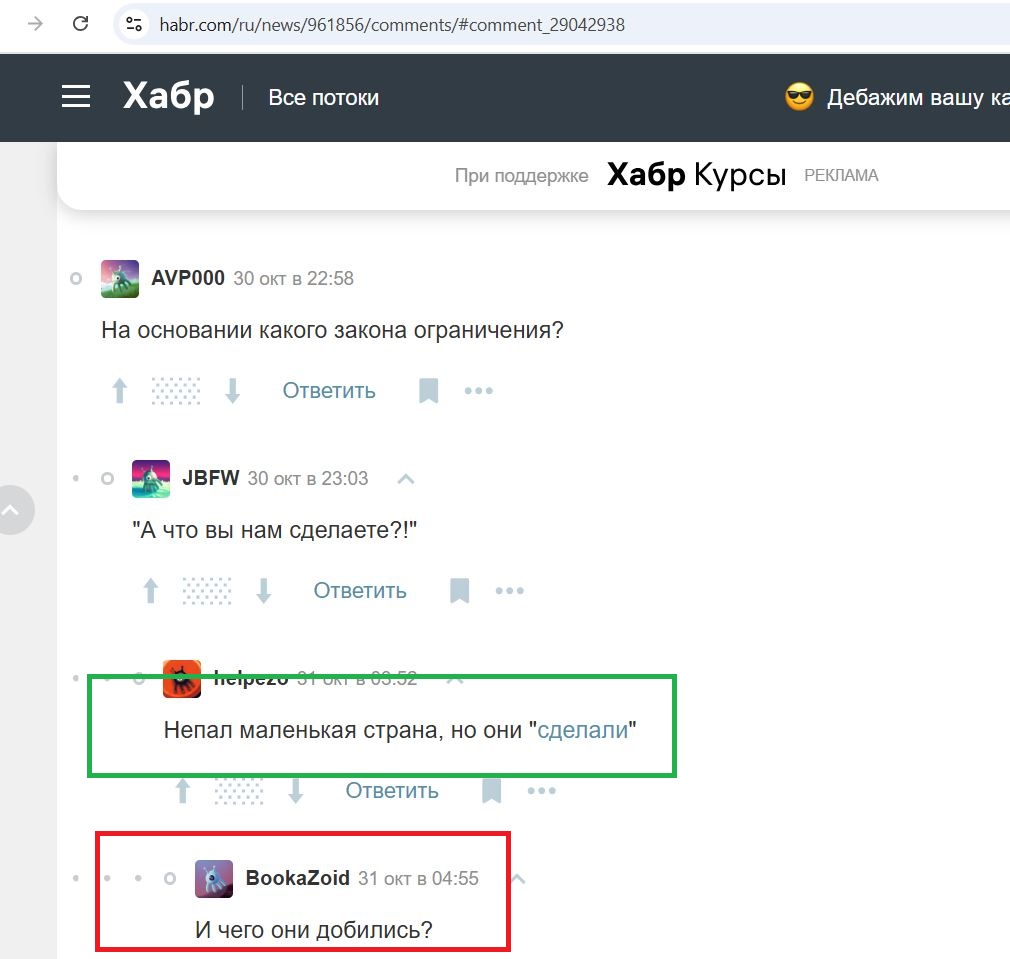This screenshot has height=959, width=1010.
Task: Bookmark AVP000's comment
Action: tap(428, 390)
